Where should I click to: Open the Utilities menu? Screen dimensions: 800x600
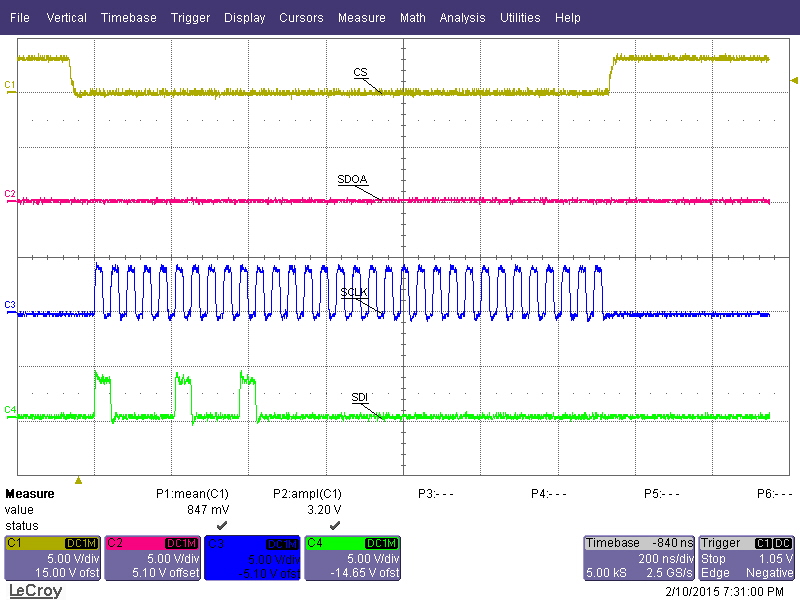pyautogui.click(x=520, y=17)
